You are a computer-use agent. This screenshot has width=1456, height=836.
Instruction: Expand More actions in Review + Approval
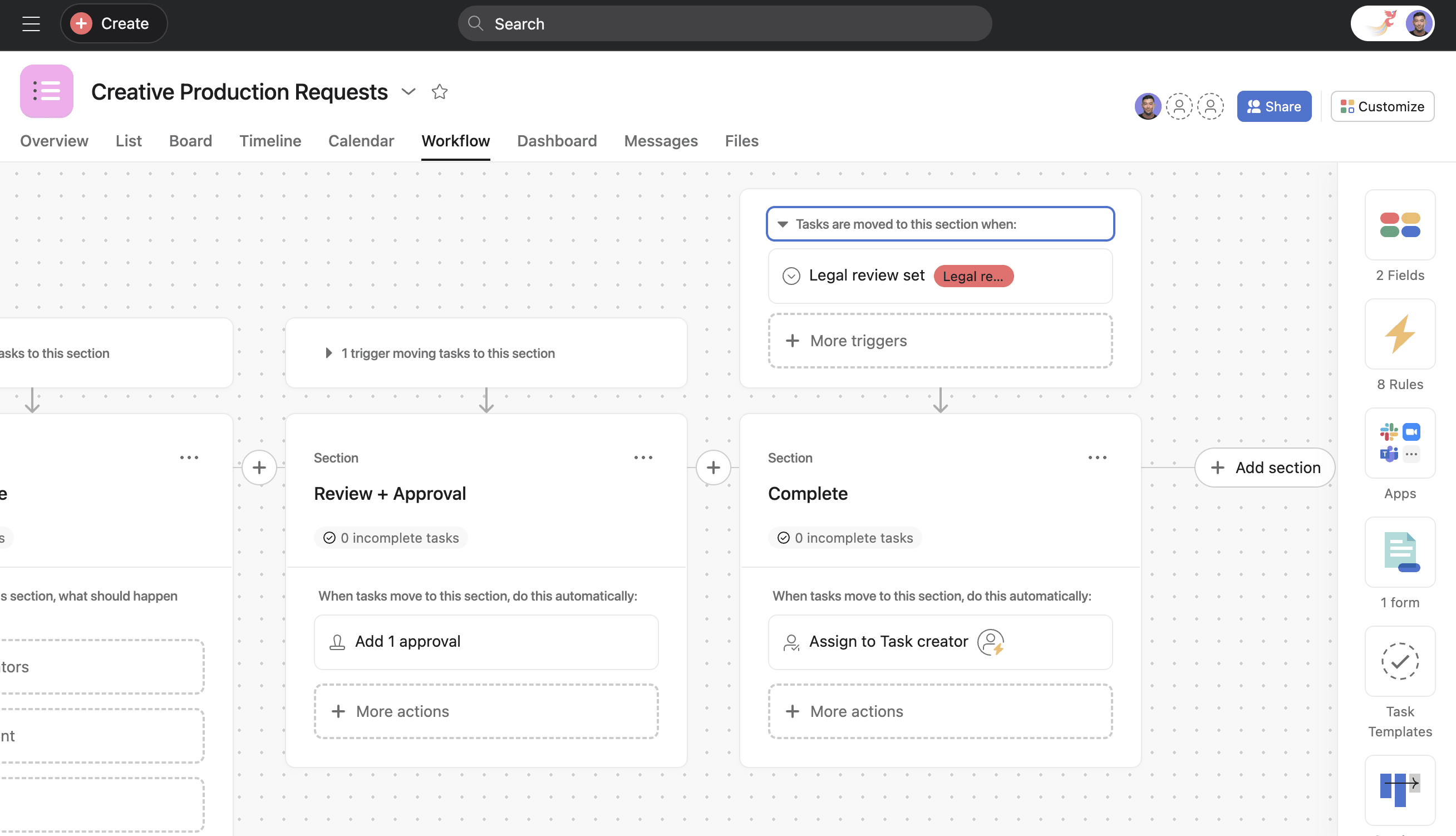coord(486,711)
